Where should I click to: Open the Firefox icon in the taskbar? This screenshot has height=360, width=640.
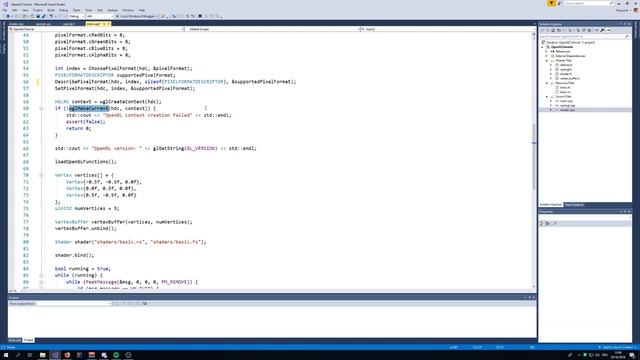tap(67, 355)
